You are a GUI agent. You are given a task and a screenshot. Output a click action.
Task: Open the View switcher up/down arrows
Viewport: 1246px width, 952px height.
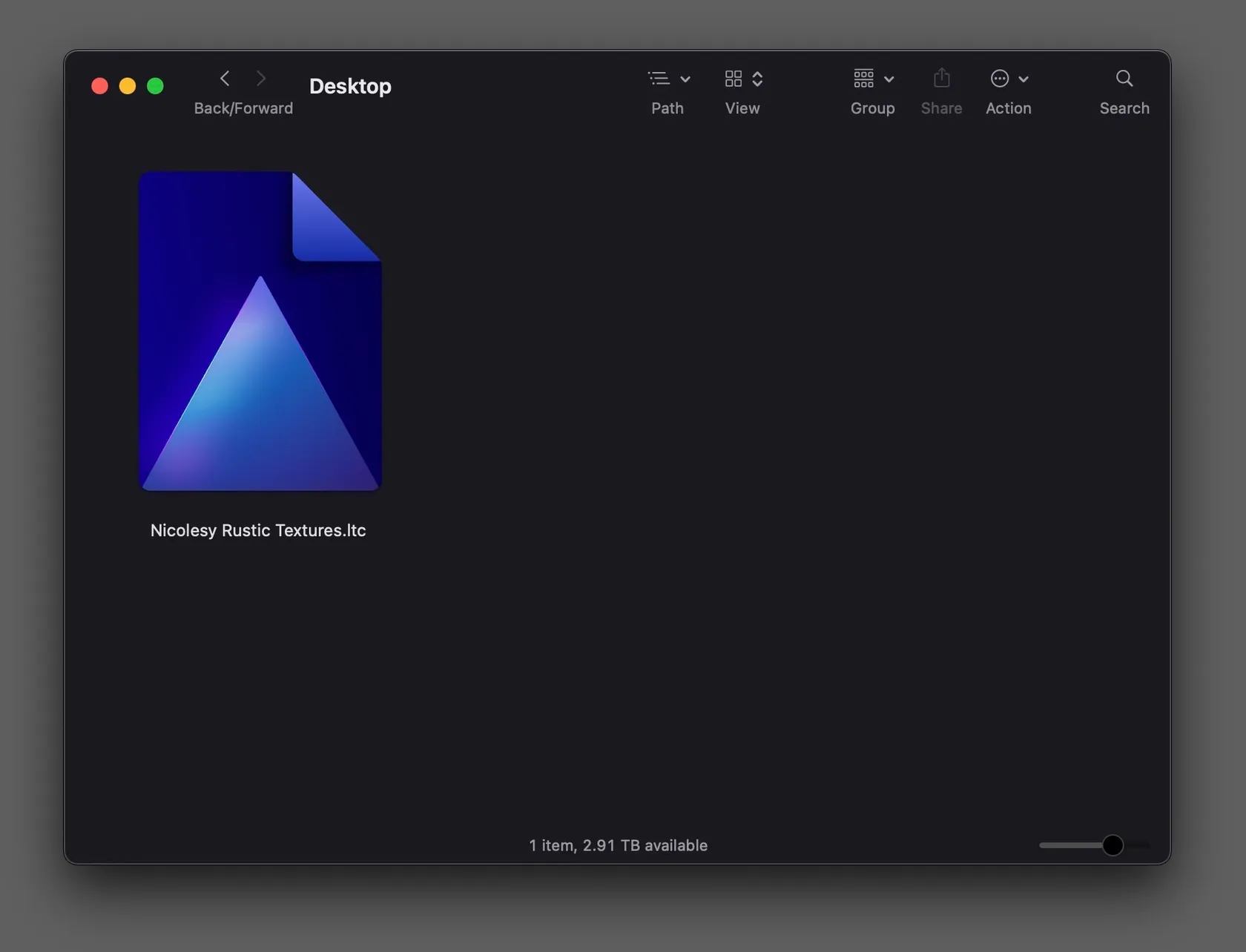click(x=757, y=79)
